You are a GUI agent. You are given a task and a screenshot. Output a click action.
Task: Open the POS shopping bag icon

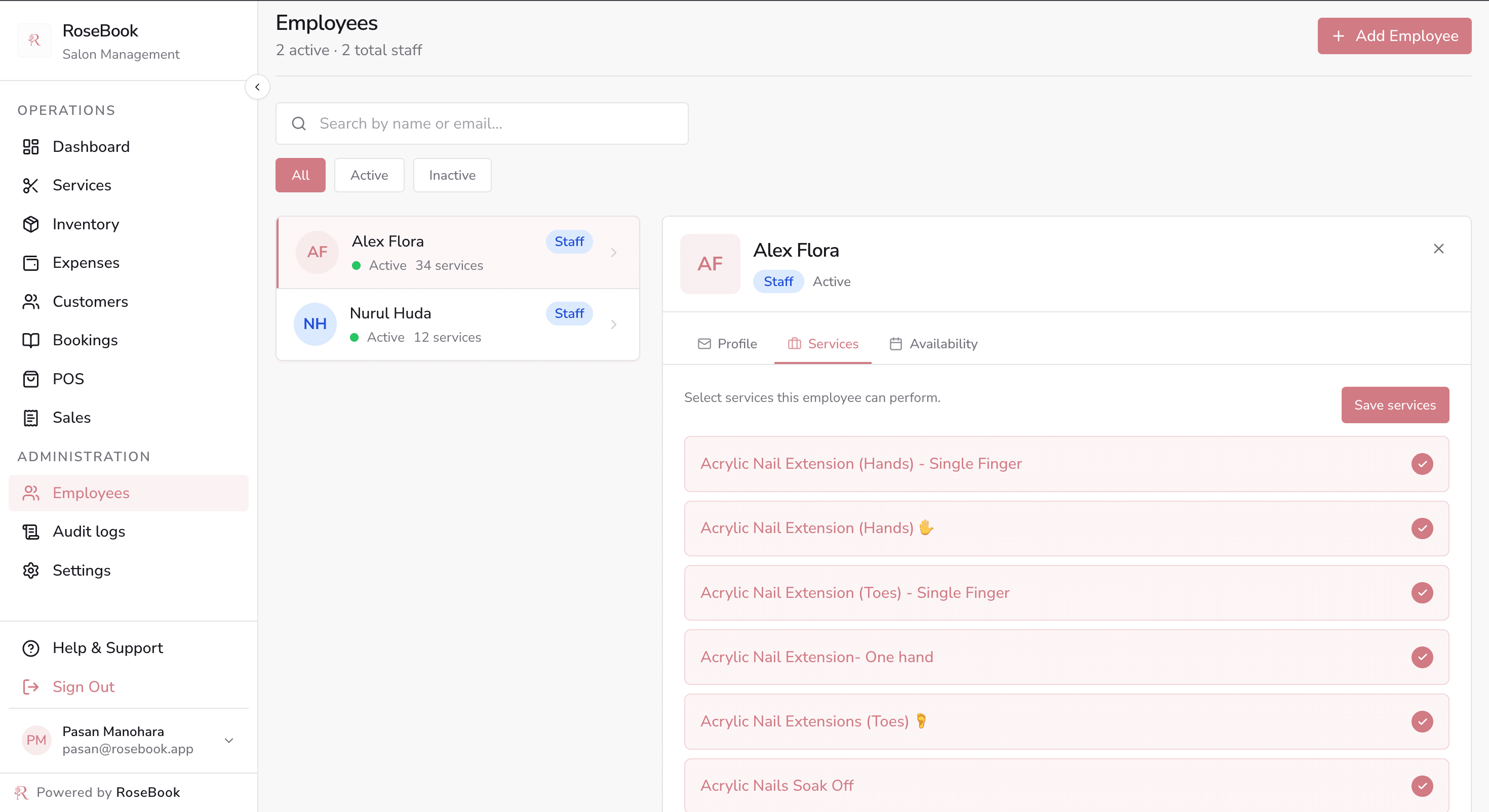point(30,379)
